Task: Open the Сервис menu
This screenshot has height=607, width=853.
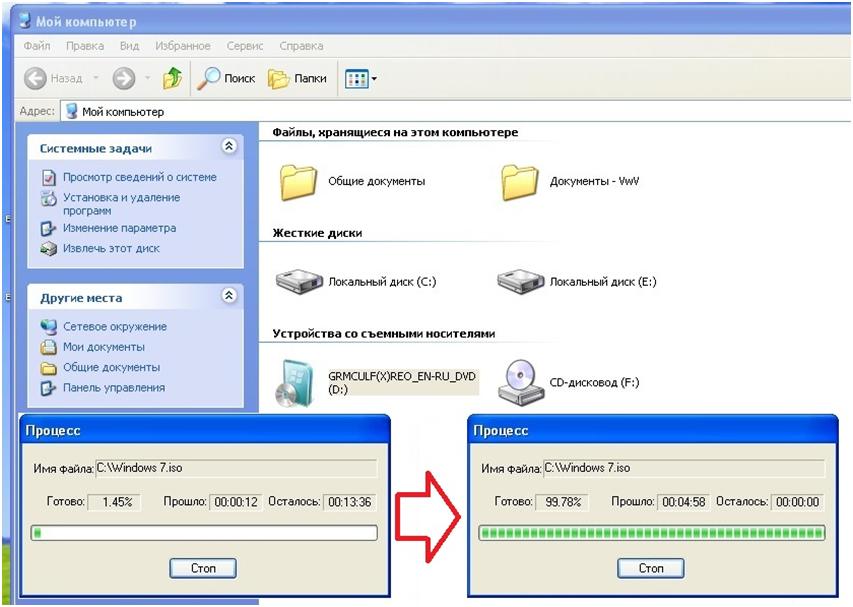Action: [245, 46]
